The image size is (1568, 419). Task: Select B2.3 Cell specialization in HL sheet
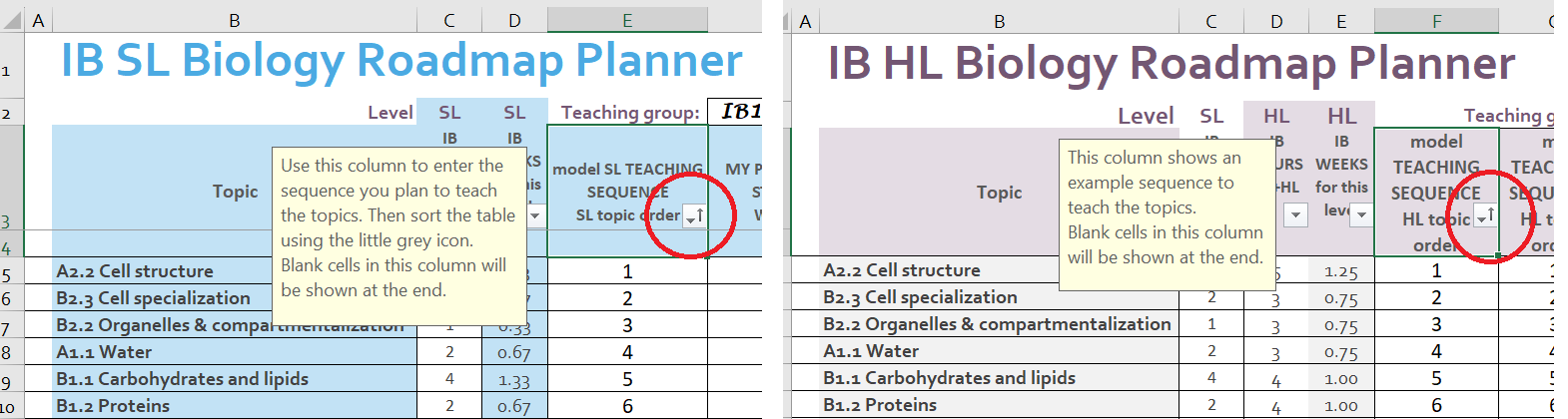point(999,297)
